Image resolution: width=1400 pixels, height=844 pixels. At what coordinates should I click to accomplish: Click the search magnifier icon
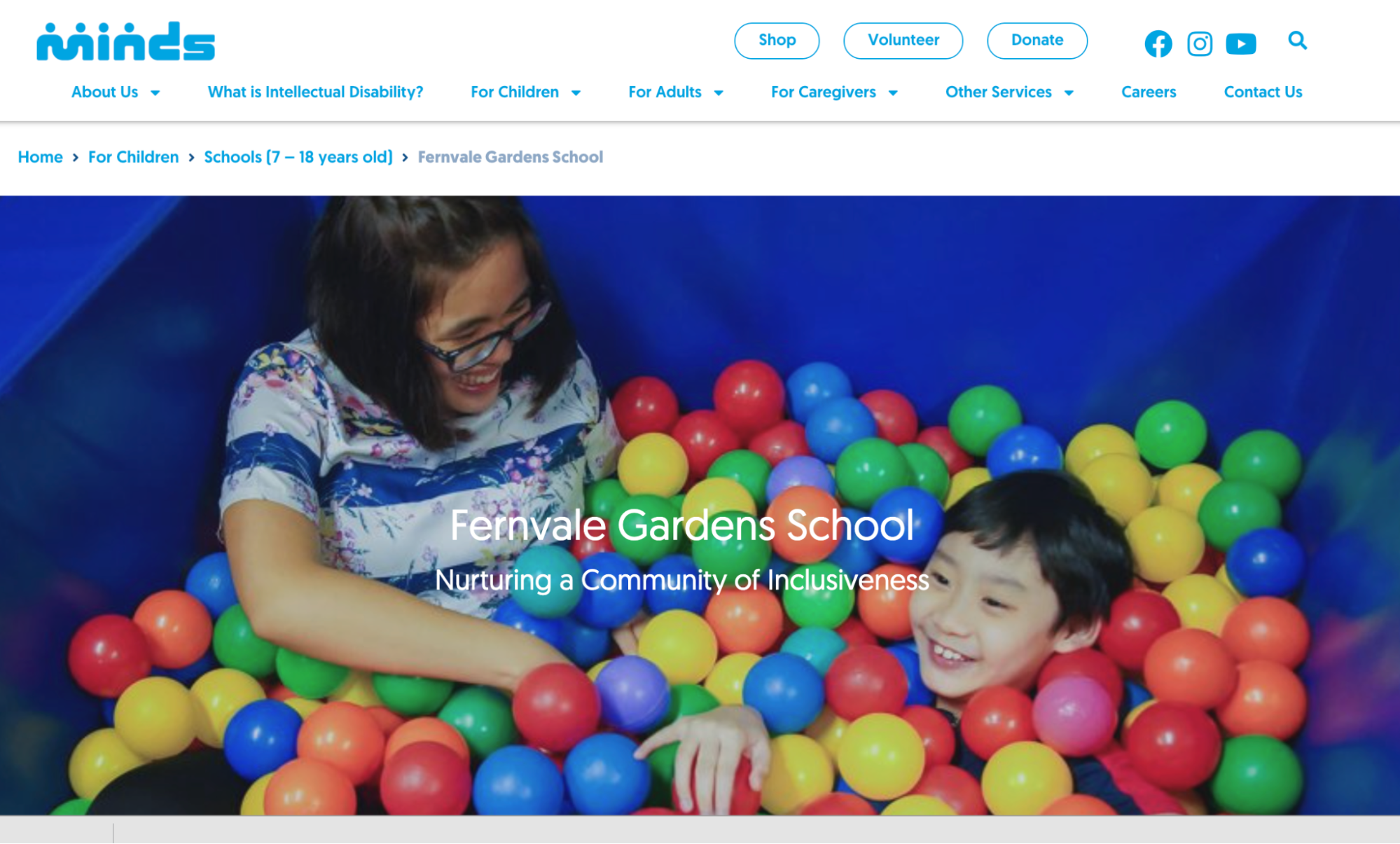pos(1297,40)
